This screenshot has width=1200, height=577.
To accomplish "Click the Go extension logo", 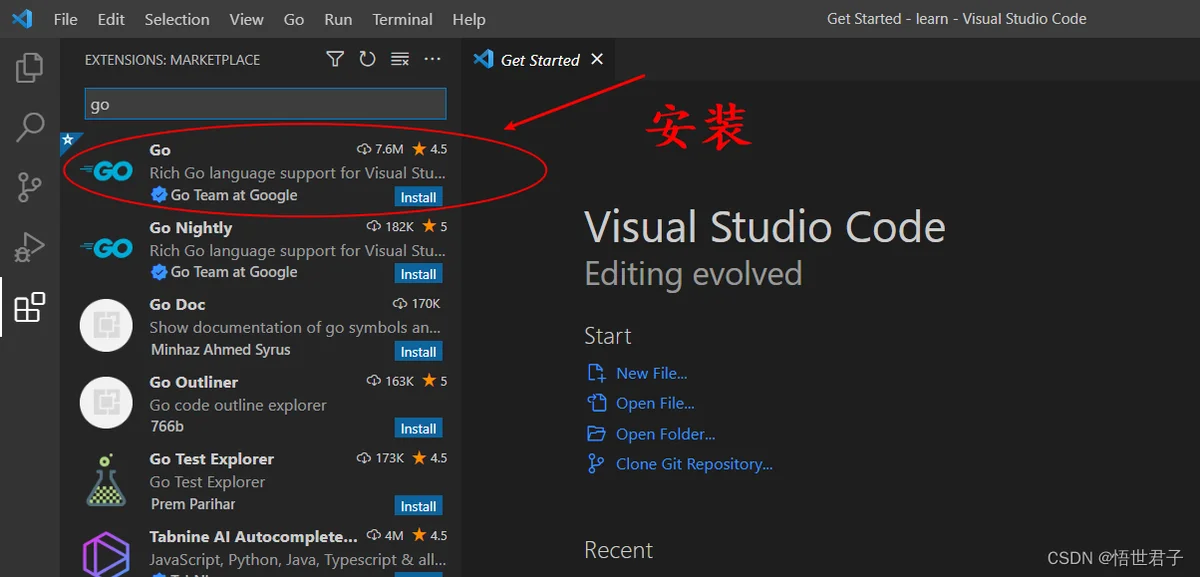I will click(106, 171).
